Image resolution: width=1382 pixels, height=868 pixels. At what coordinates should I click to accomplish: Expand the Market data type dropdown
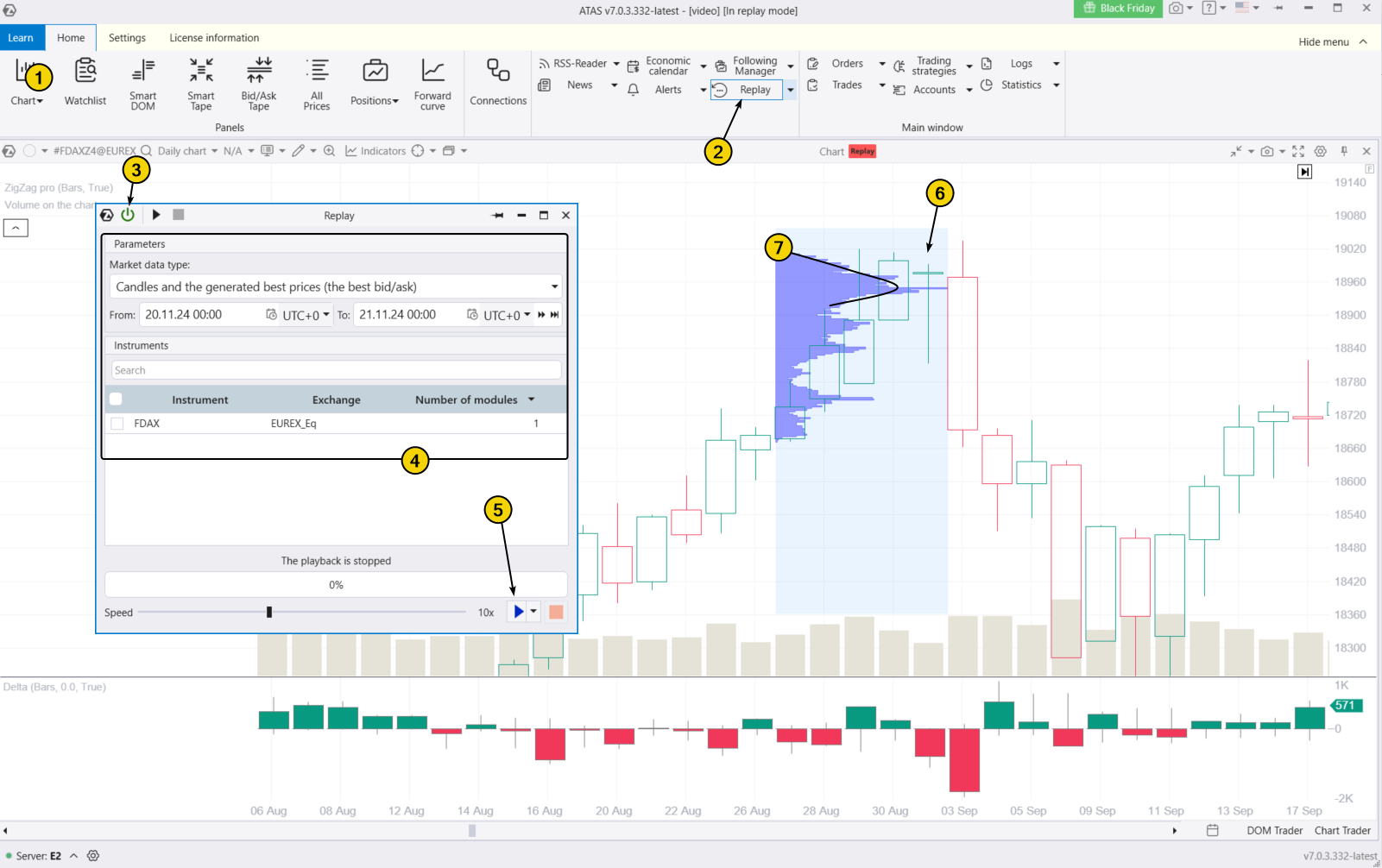tap(554, 286)
